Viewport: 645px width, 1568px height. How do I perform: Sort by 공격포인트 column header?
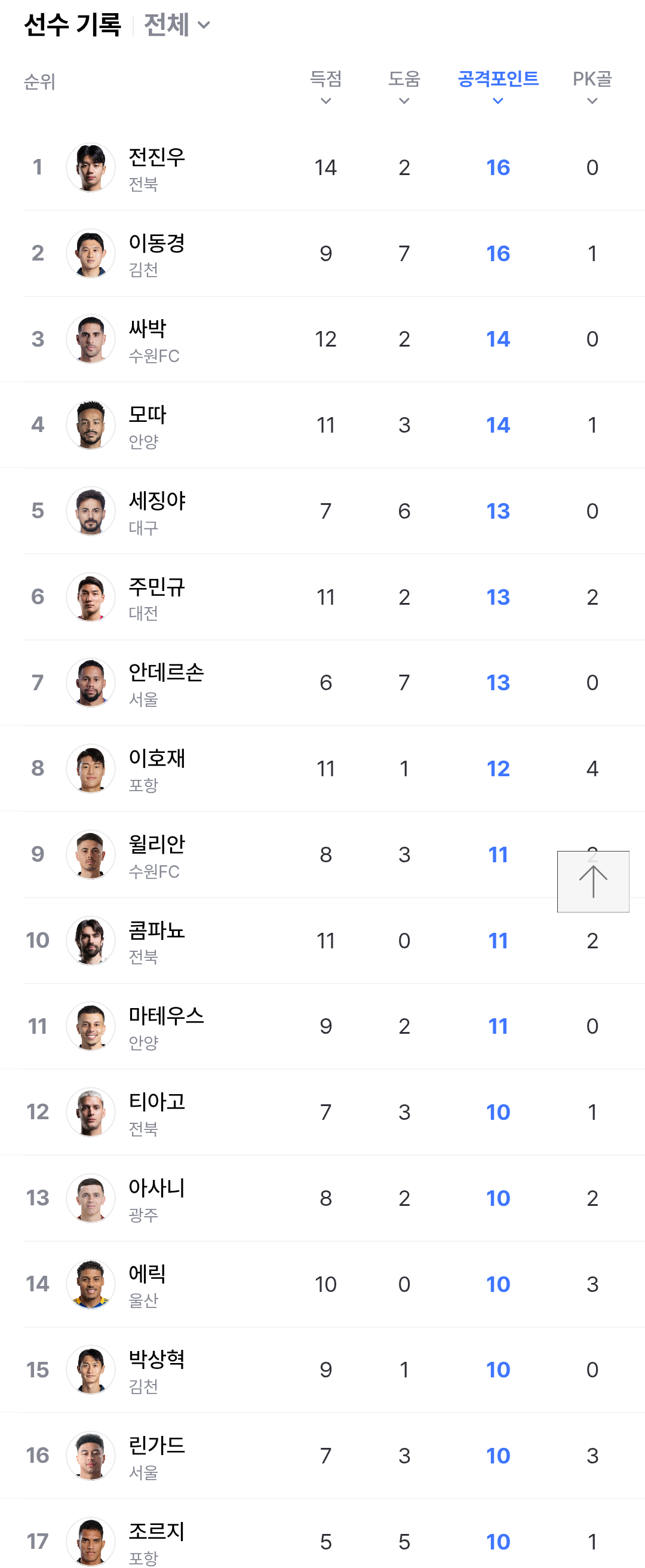point(497,87)
